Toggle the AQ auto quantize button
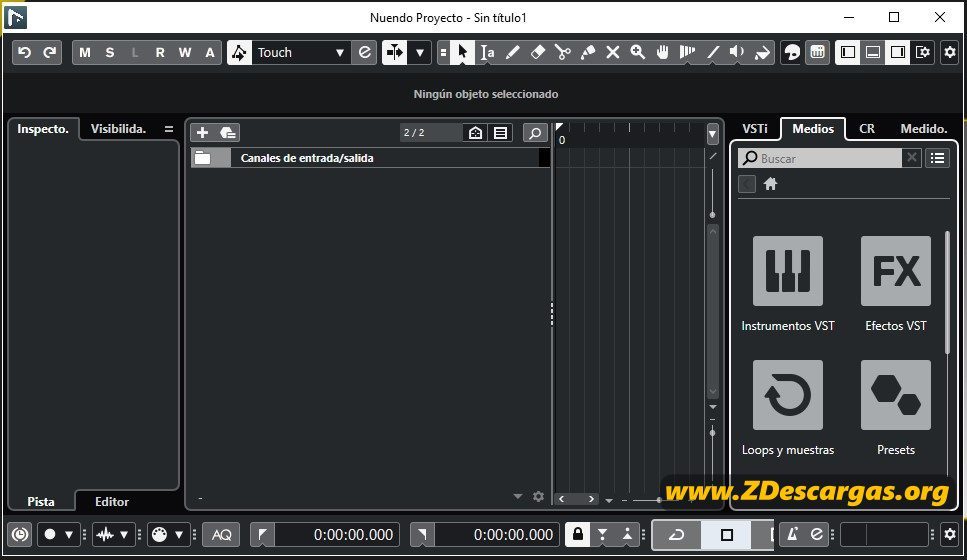 tap(221, 535)
